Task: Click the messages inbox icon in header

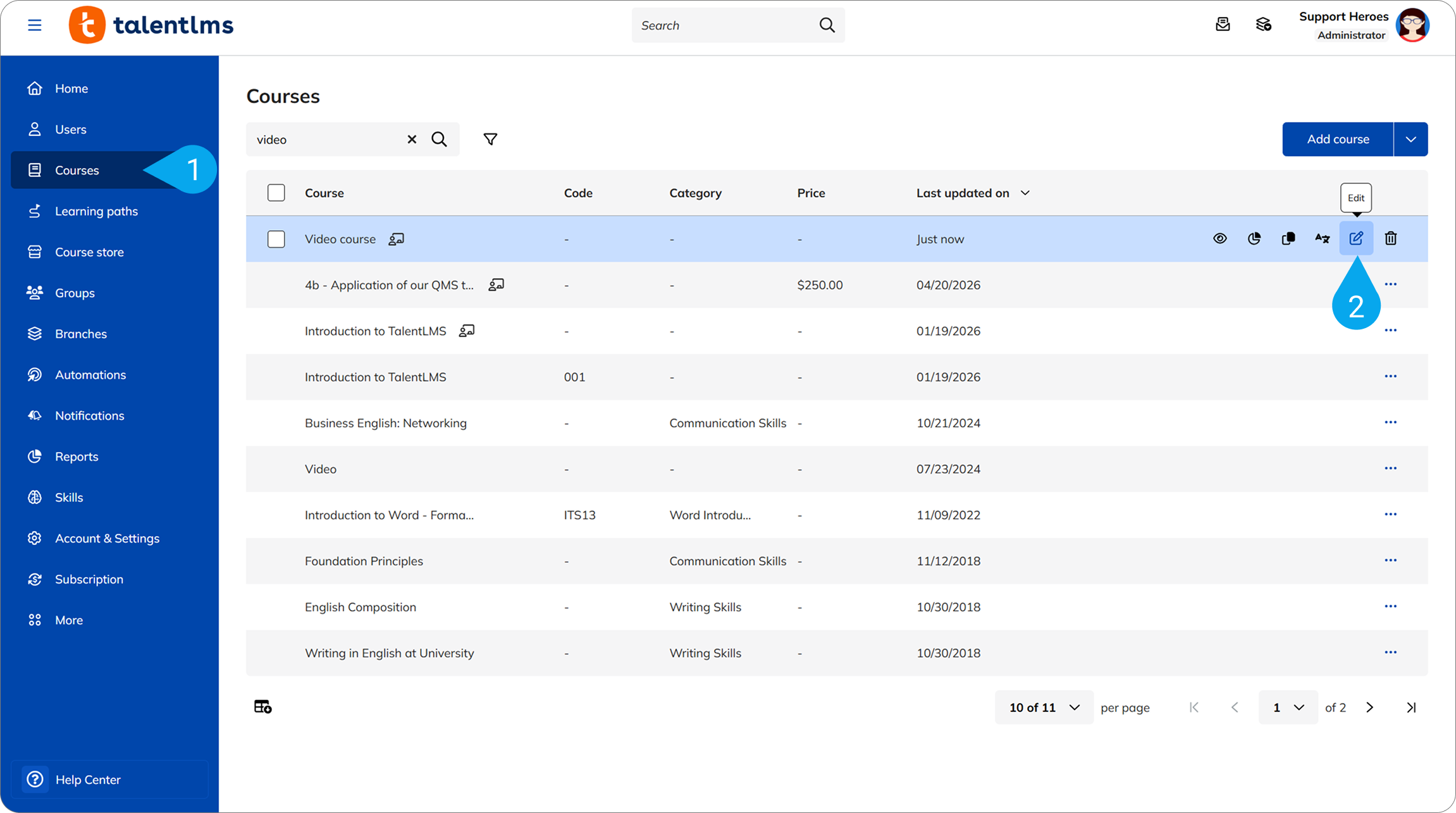Action: click(1223, 25)
